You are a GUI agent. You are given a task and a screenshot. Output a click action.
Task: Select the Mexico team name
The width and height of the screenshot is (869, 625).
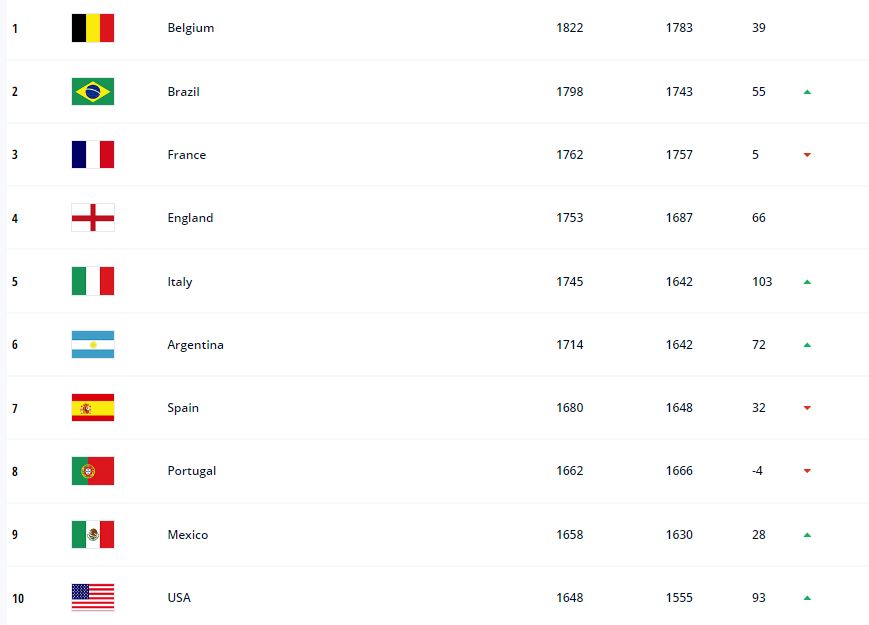(x=187, y=535)
